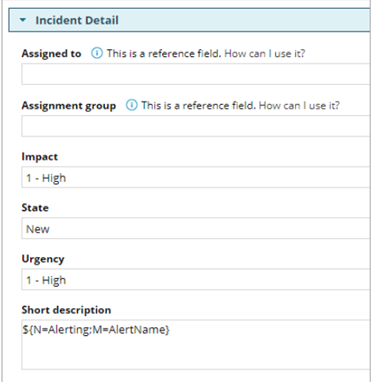Image resolution: width=373 pixels, height=382 pixels.
Task: Open 'How can I use it?' for Assigned to
Action: tap(265, 53)
